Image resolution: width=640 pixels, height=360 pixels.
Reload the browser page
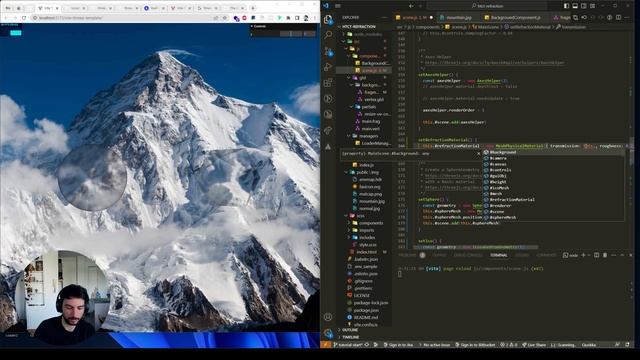pyautogui.click(x=24, y=18)
